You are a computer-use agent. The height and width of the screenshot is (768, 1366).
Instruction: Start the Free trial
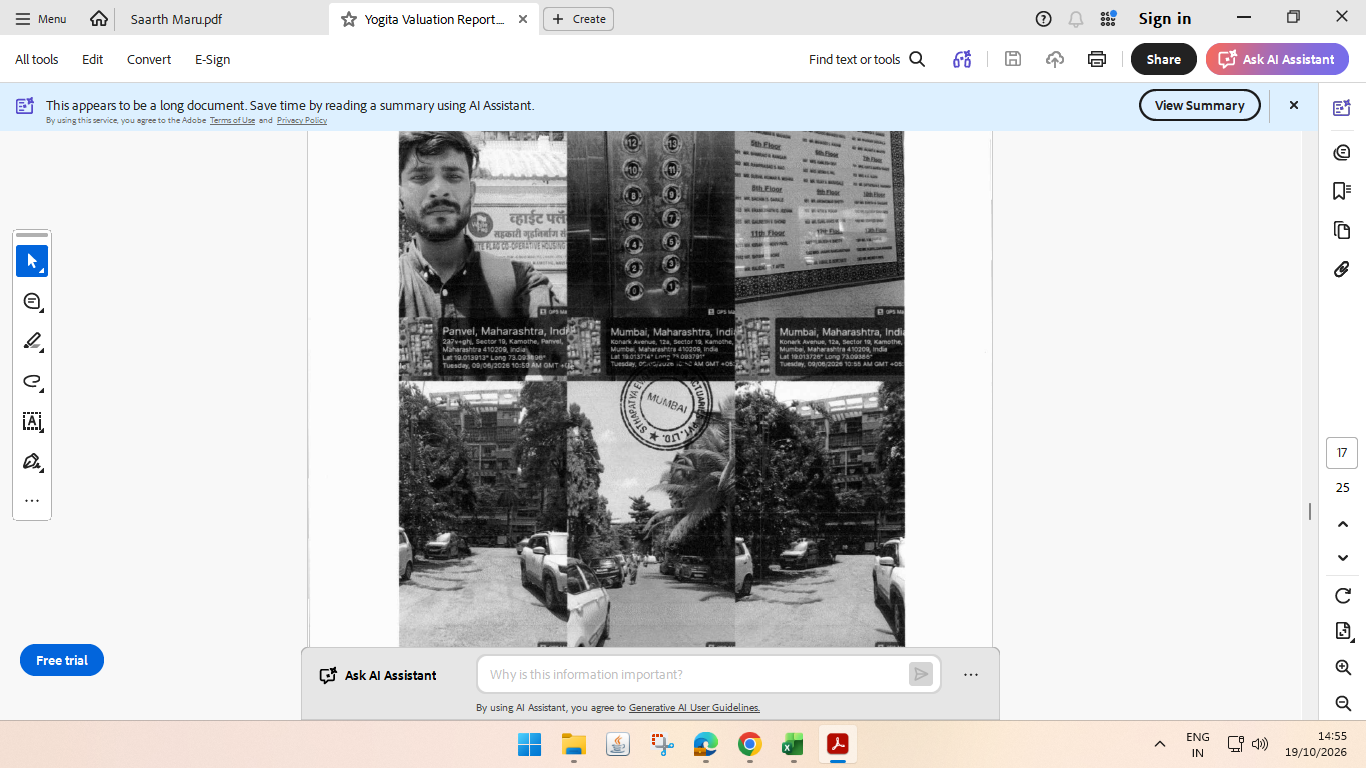[x=62, y=660]
